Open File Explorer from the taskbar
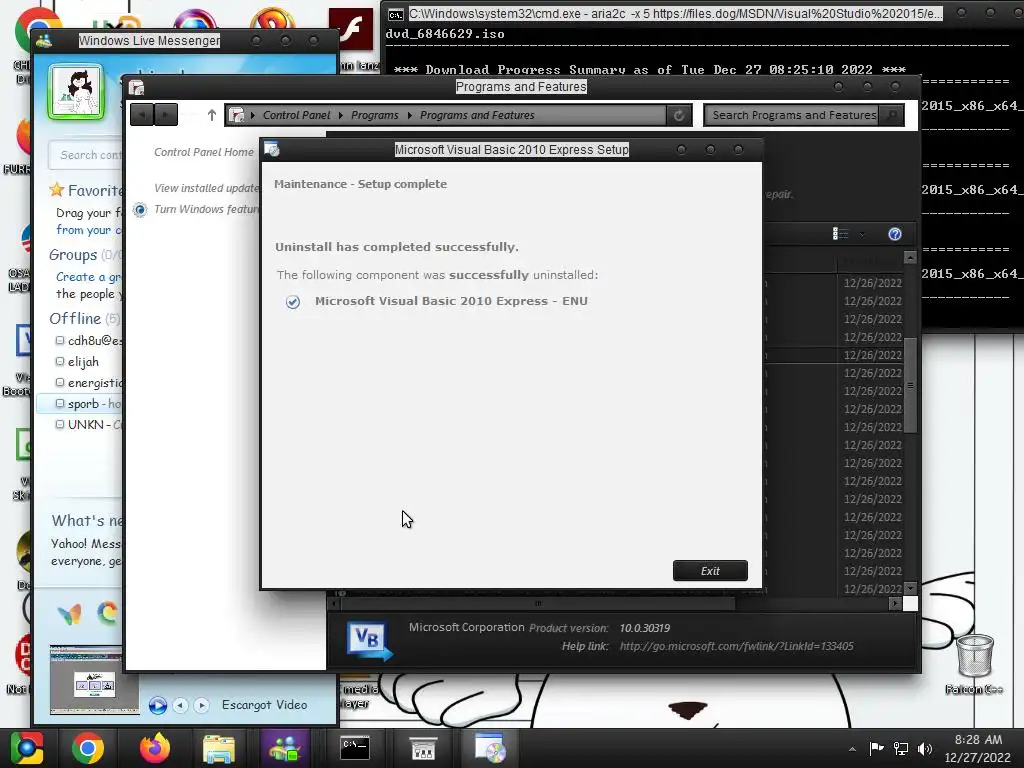This screenshot has height=768, width=1024. coord(219,748)
